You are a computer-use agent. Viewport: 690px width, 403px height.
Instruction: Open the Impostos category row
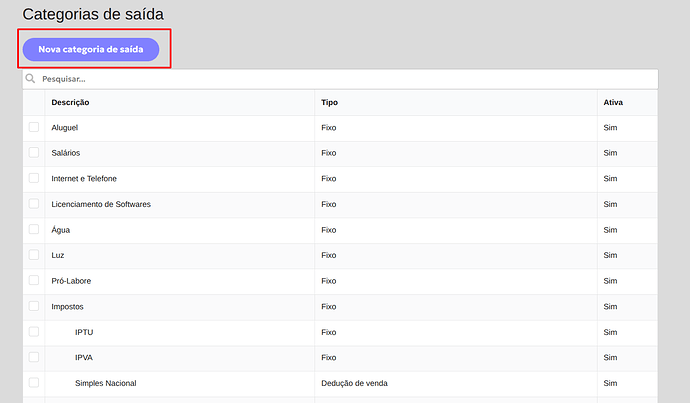[341, 307]
